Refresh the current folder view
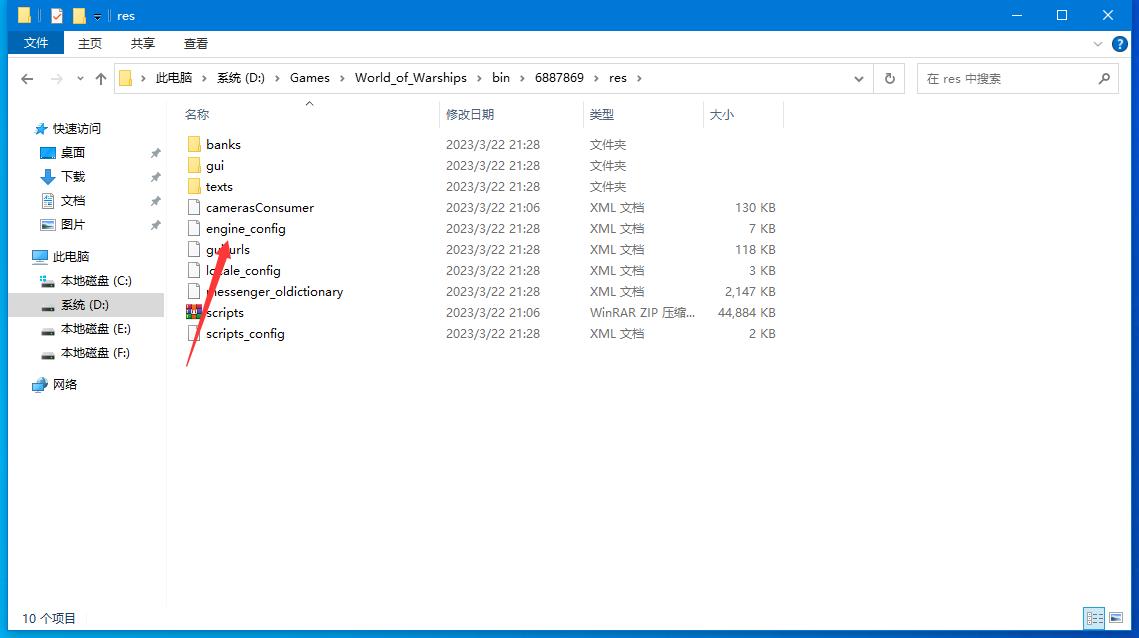The height and width of the screenshot is (638, 1139). tap(890, 78)
